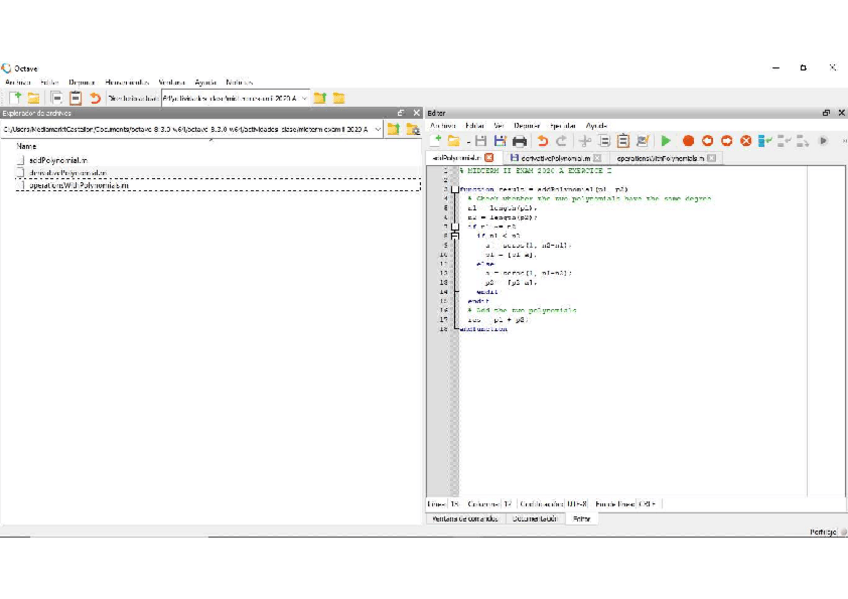Click the print icon in the editor toolbar
The image size is (848, 599).
pos(519,141)
